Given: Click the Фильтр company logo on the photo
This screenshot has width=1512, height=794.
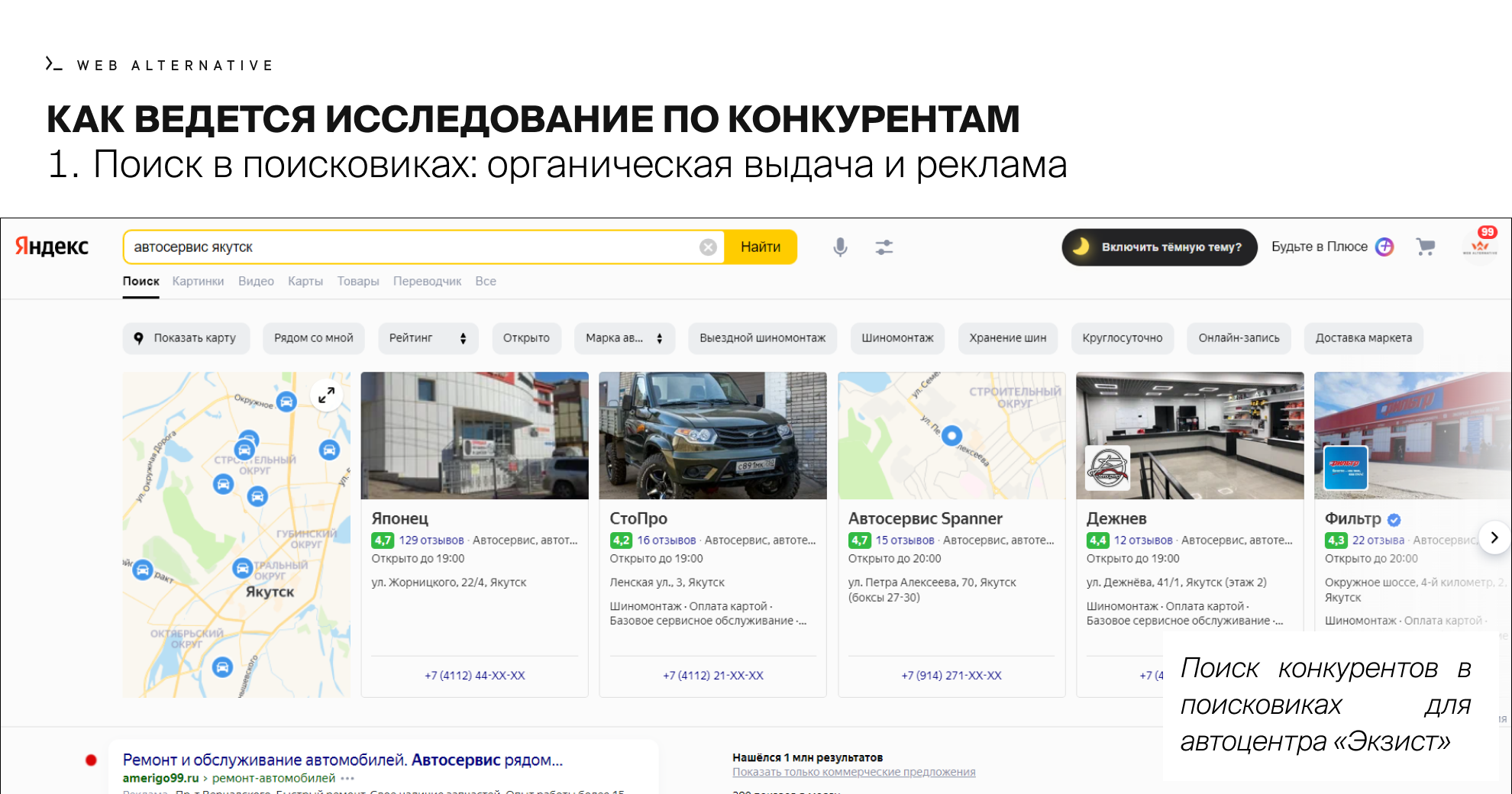Looking at the screenshot, I should click(x=1346, y=467).
